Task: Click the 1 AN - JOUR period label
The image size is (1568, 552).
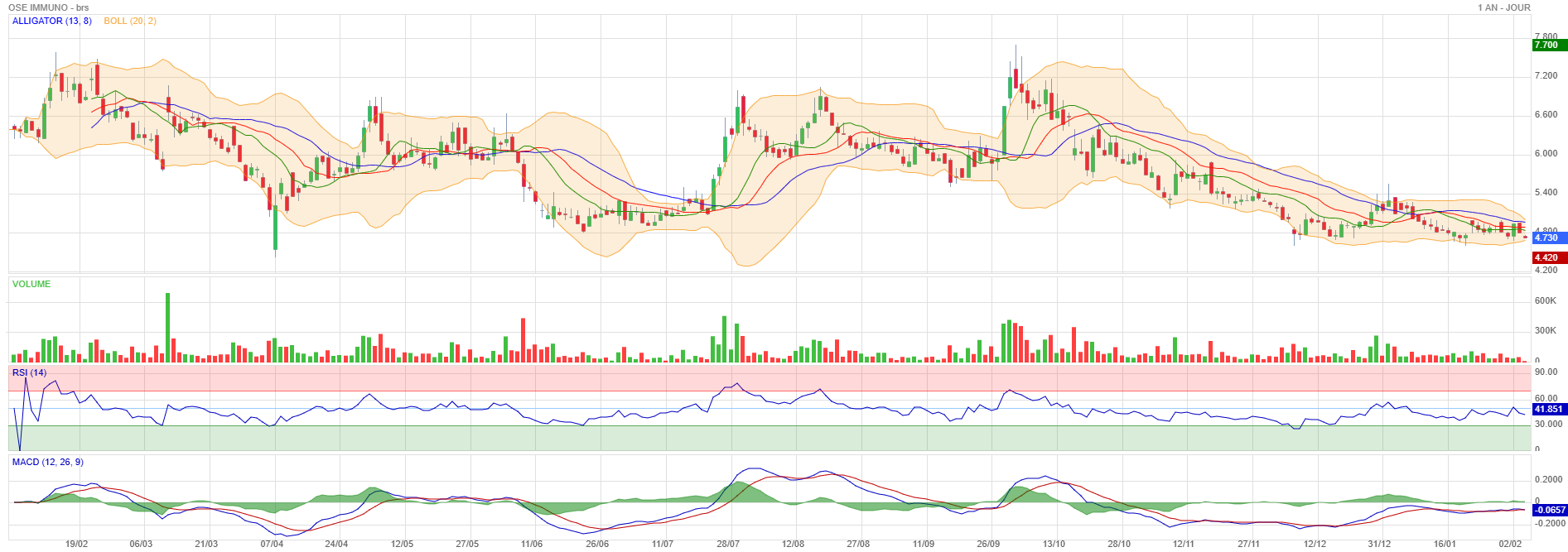Action: pos(1503,7)
